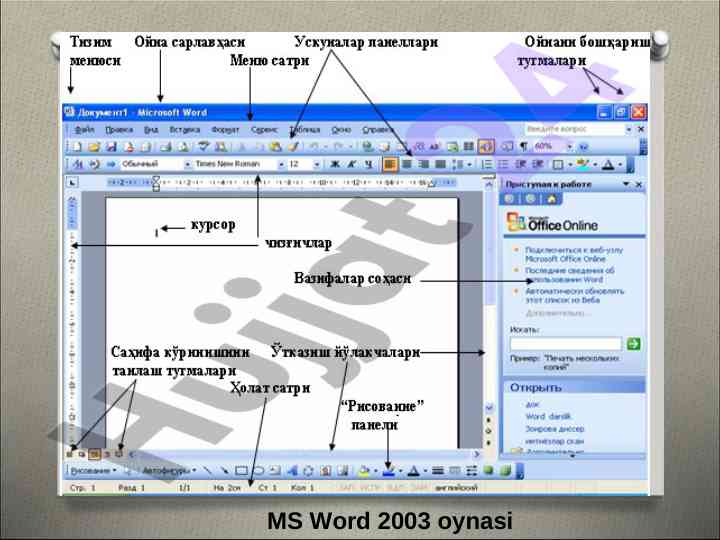Open the Правка menu
This screenshot has width=720, height=540.
119,130
